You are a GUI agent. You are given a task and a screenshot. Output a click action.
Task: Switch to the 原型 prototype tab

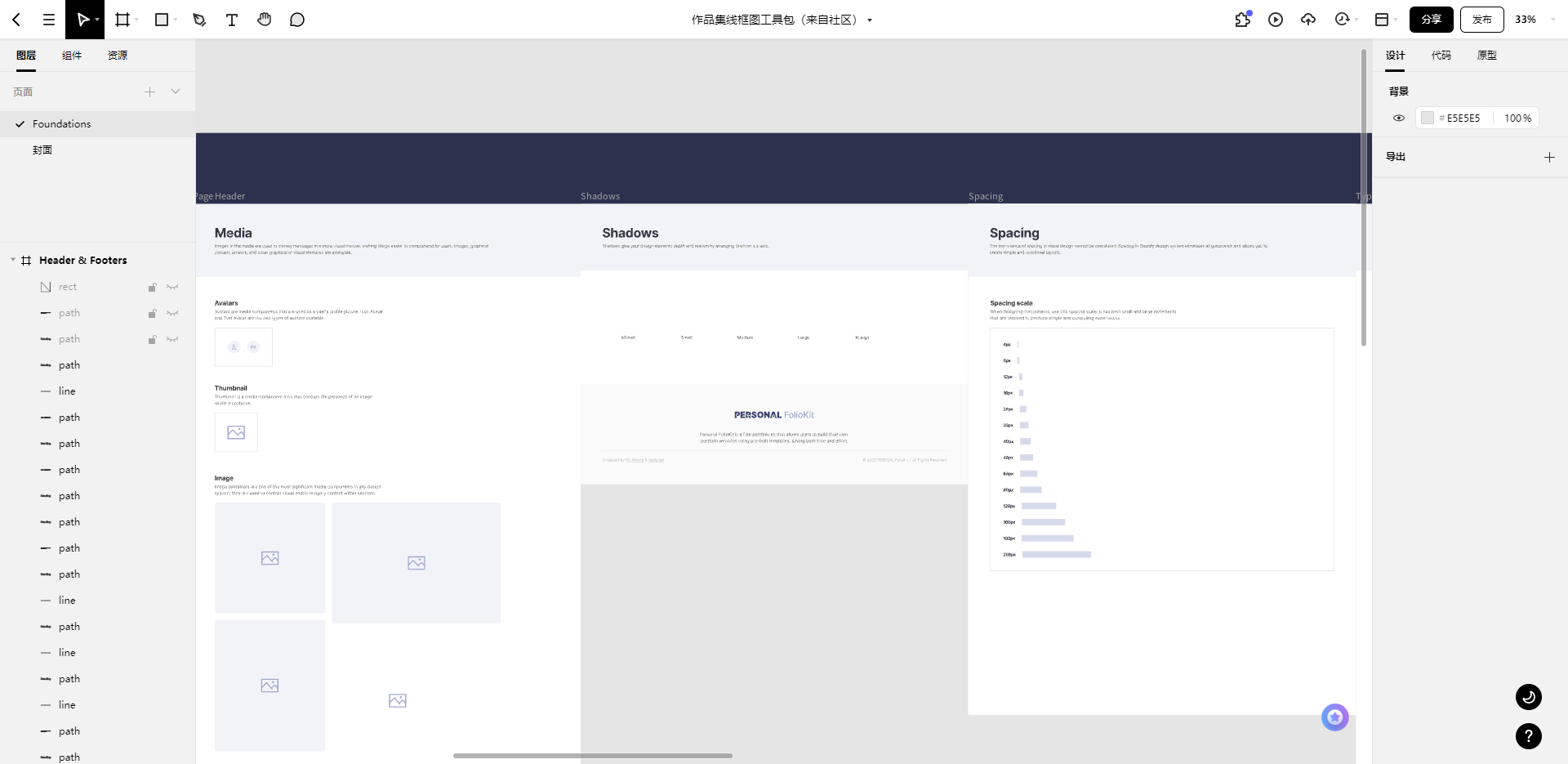click(1487, 56)
